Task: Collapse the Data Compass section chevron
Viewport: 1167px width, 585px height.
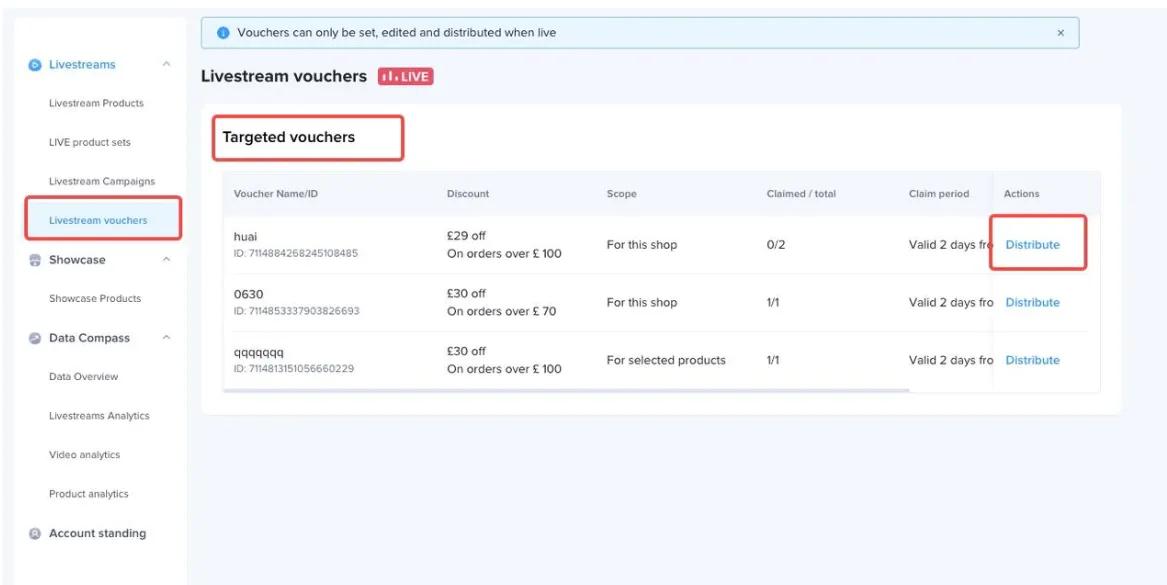Action: point(167,338)
